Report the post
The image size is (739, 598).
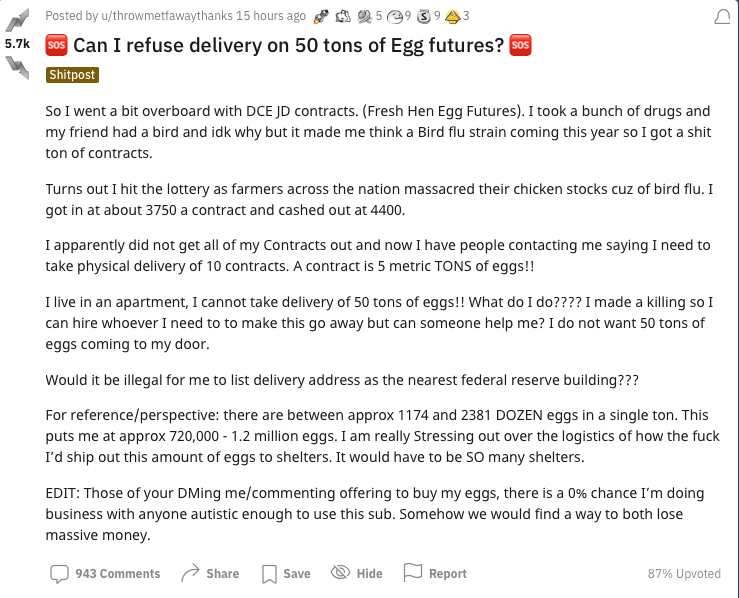point(434,573)
